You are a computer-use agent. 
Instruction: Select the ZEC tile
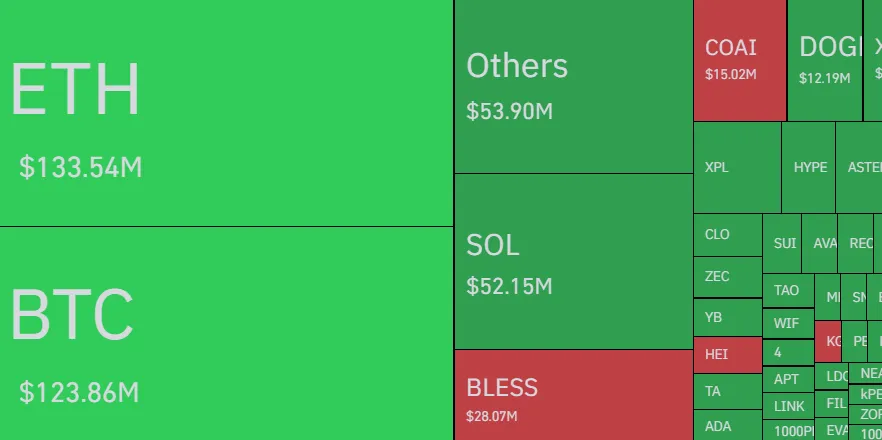tap(727, 277)
